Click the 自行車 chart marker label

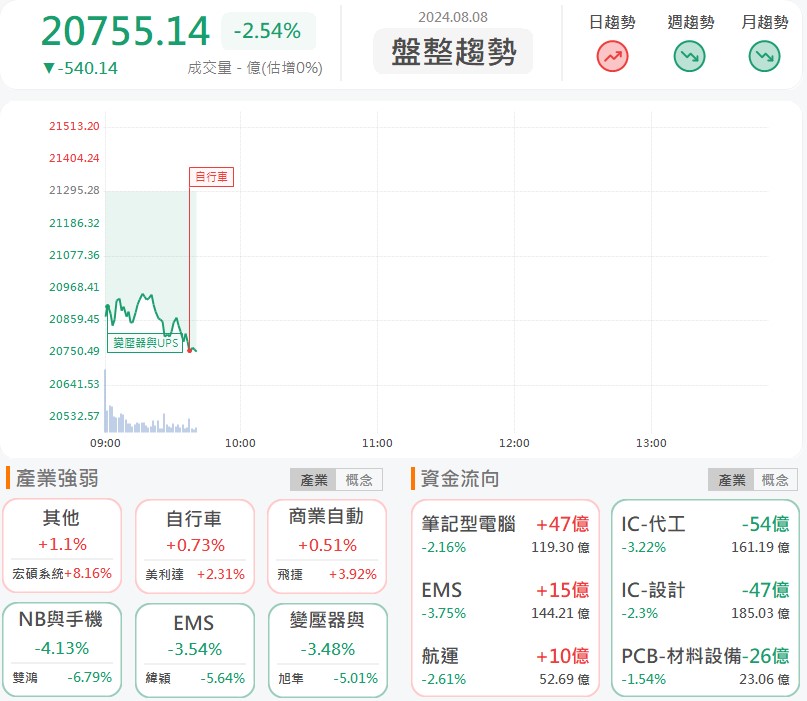click(211, 177)
